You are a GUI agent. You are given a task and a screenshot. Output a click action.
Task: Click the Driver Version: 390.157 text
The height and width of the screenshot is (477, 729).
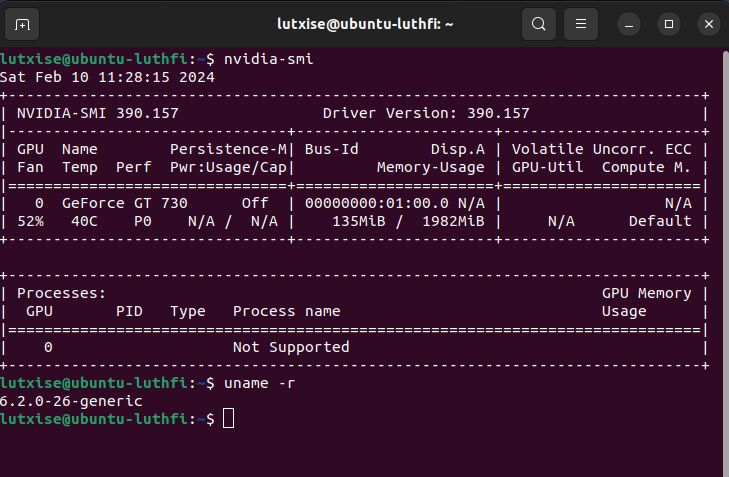(x=426, y=113)
